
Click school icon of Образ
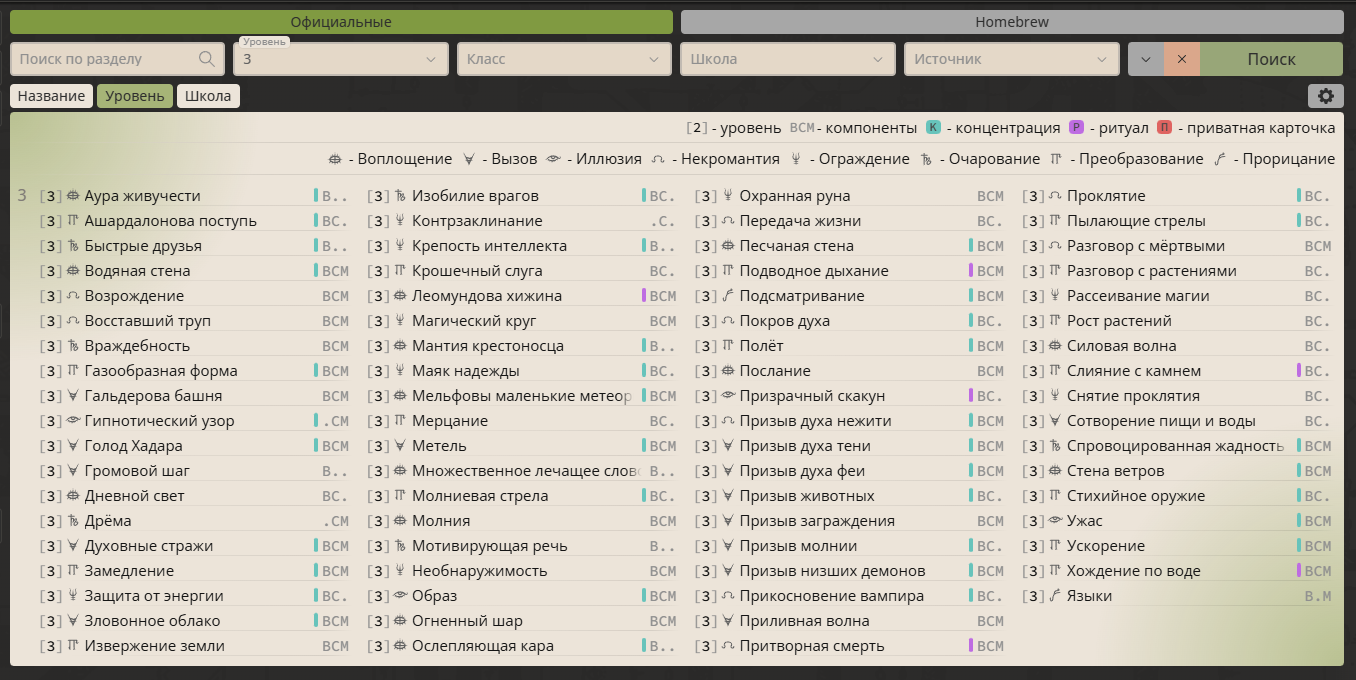pyautogui.click(x=401, y=596)
